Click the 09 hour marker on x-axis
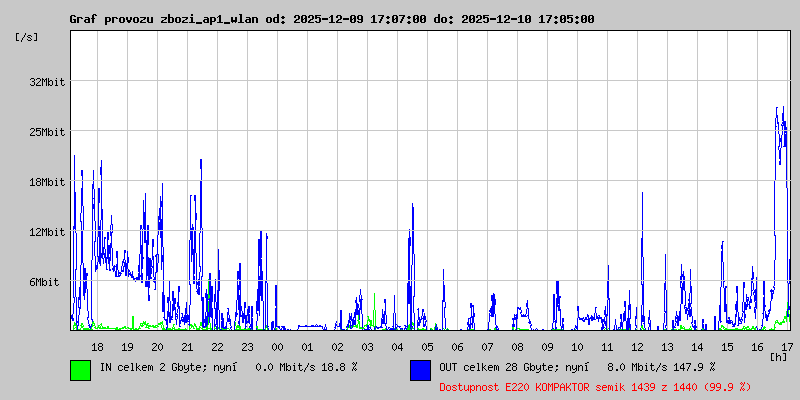The height and width of the screenshot is (400, 800). pos(548,347)
